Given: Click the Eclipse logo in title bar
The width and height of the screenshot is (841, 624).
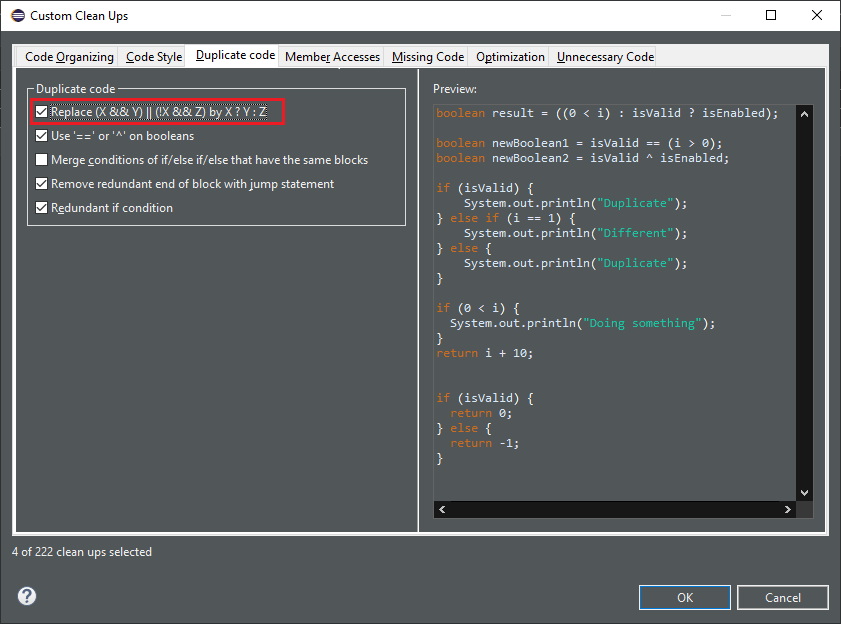Looking at the screenshot, I should tap(18, 16).
